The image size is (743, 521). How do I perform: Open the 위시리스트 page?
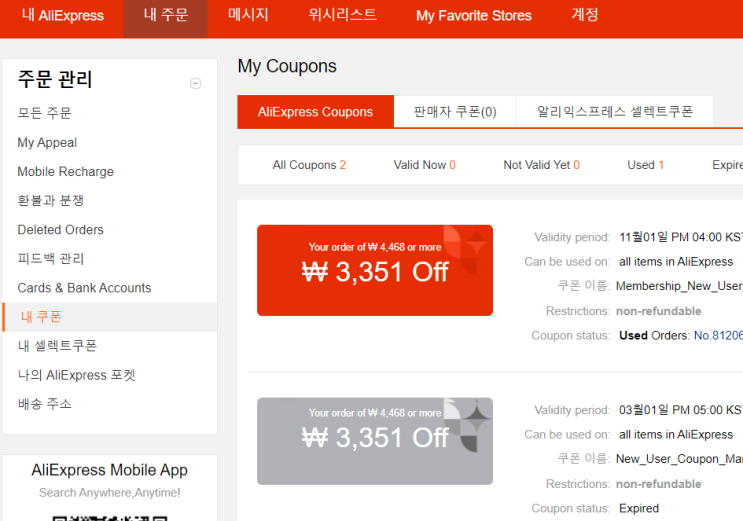pyautogui.click(x=343, y=15)
